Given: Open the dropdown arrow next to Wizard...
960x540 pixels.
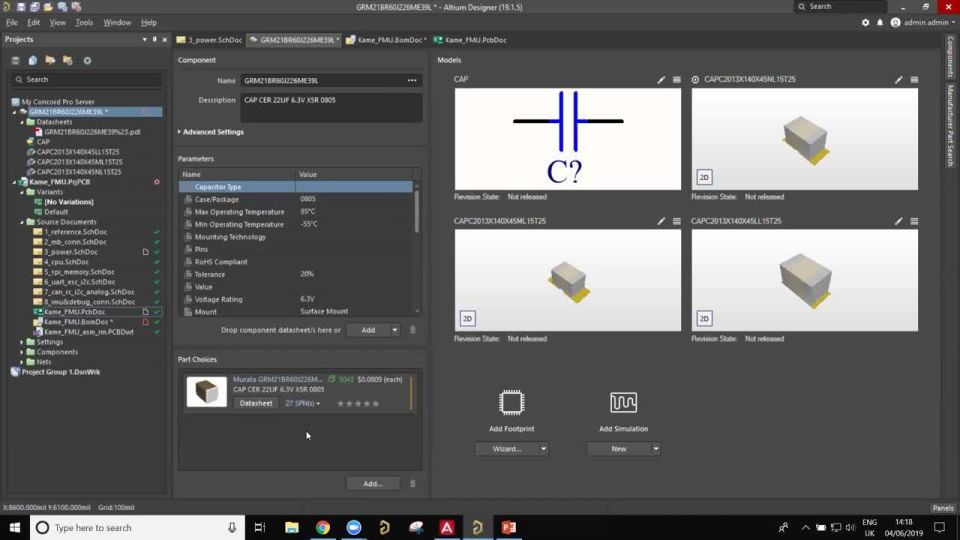Looking at the screenshot, I should pyautogui.click(x=543, y=449).
